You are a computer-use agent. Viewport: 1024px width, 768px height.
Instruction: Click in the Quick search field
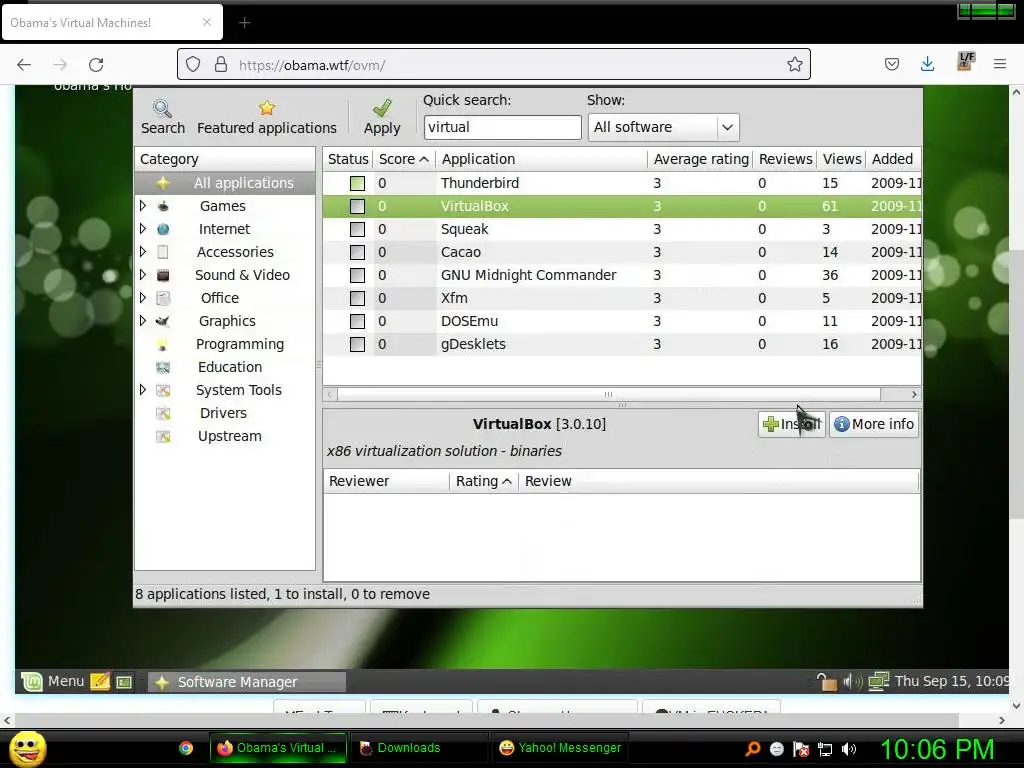tap(502, 127)
